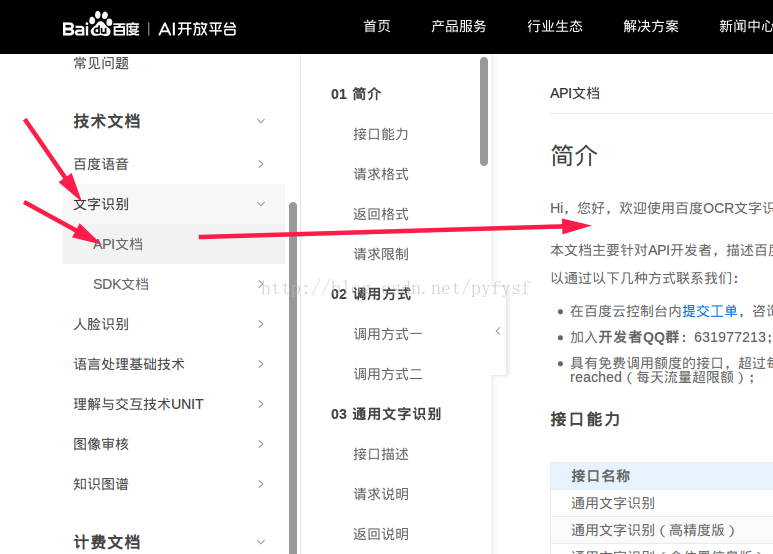Click the API文档 page title

tap(575, 93)
